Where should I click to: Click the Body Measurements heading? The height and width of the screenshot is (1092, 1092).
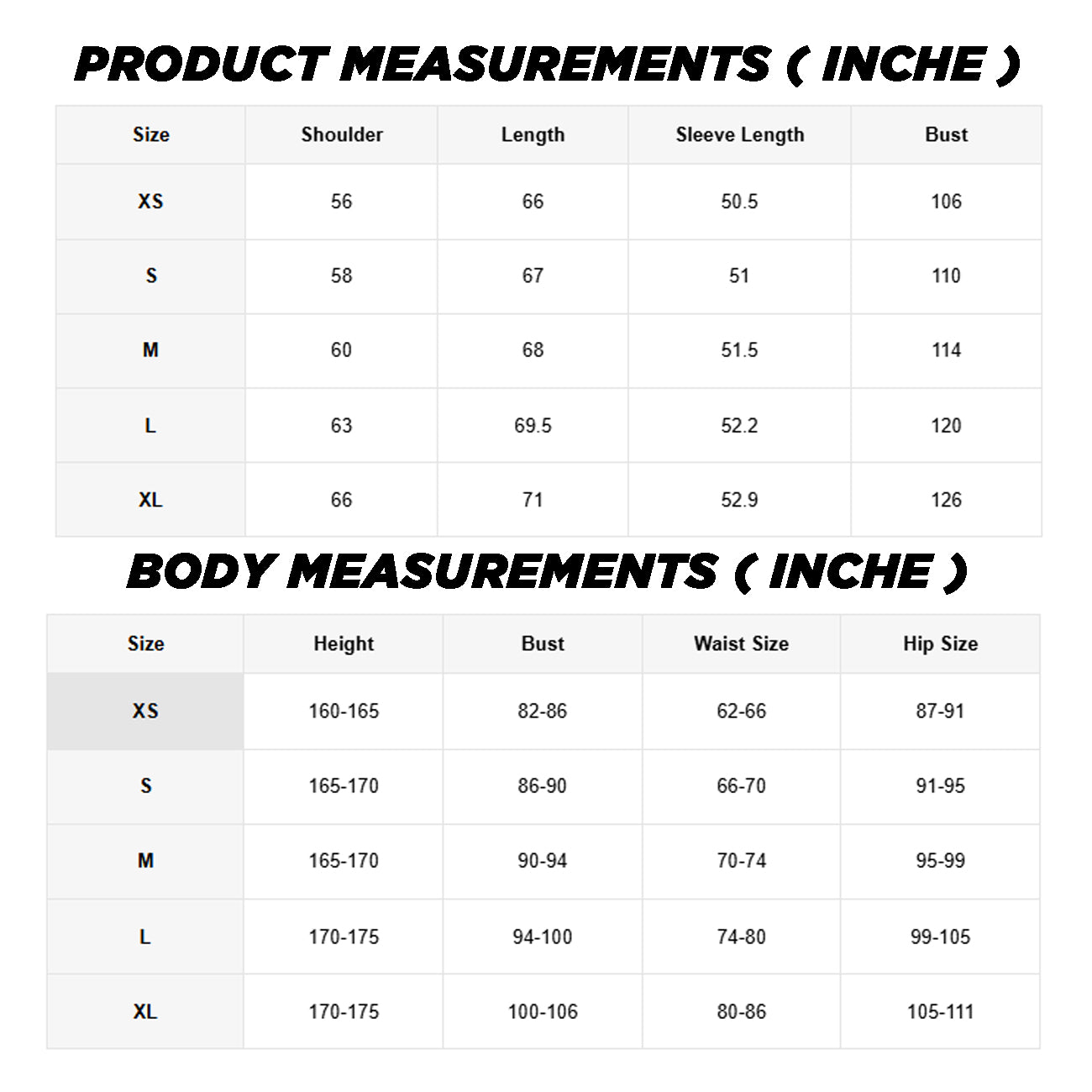coord(547,572)
